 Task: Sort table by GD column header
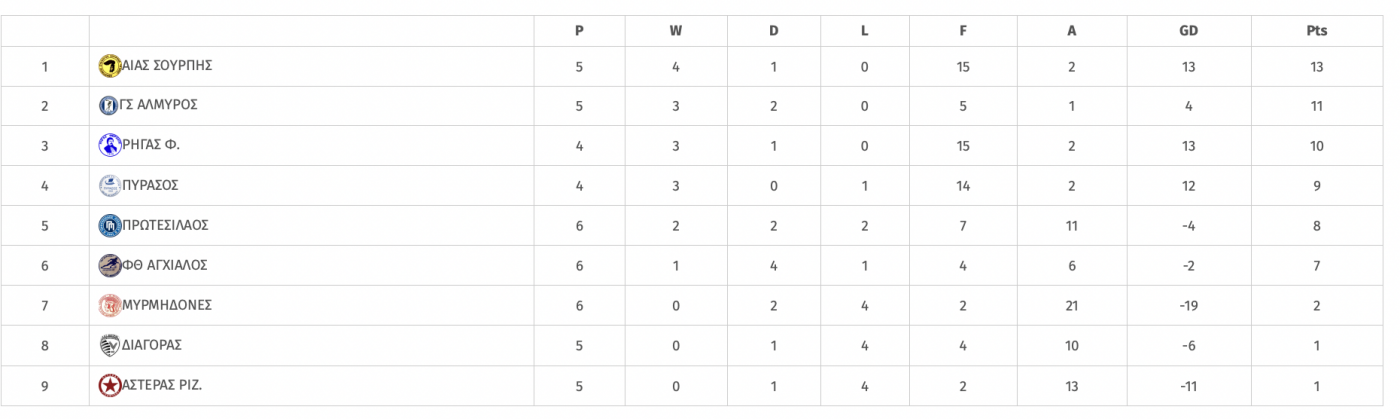1189,31
